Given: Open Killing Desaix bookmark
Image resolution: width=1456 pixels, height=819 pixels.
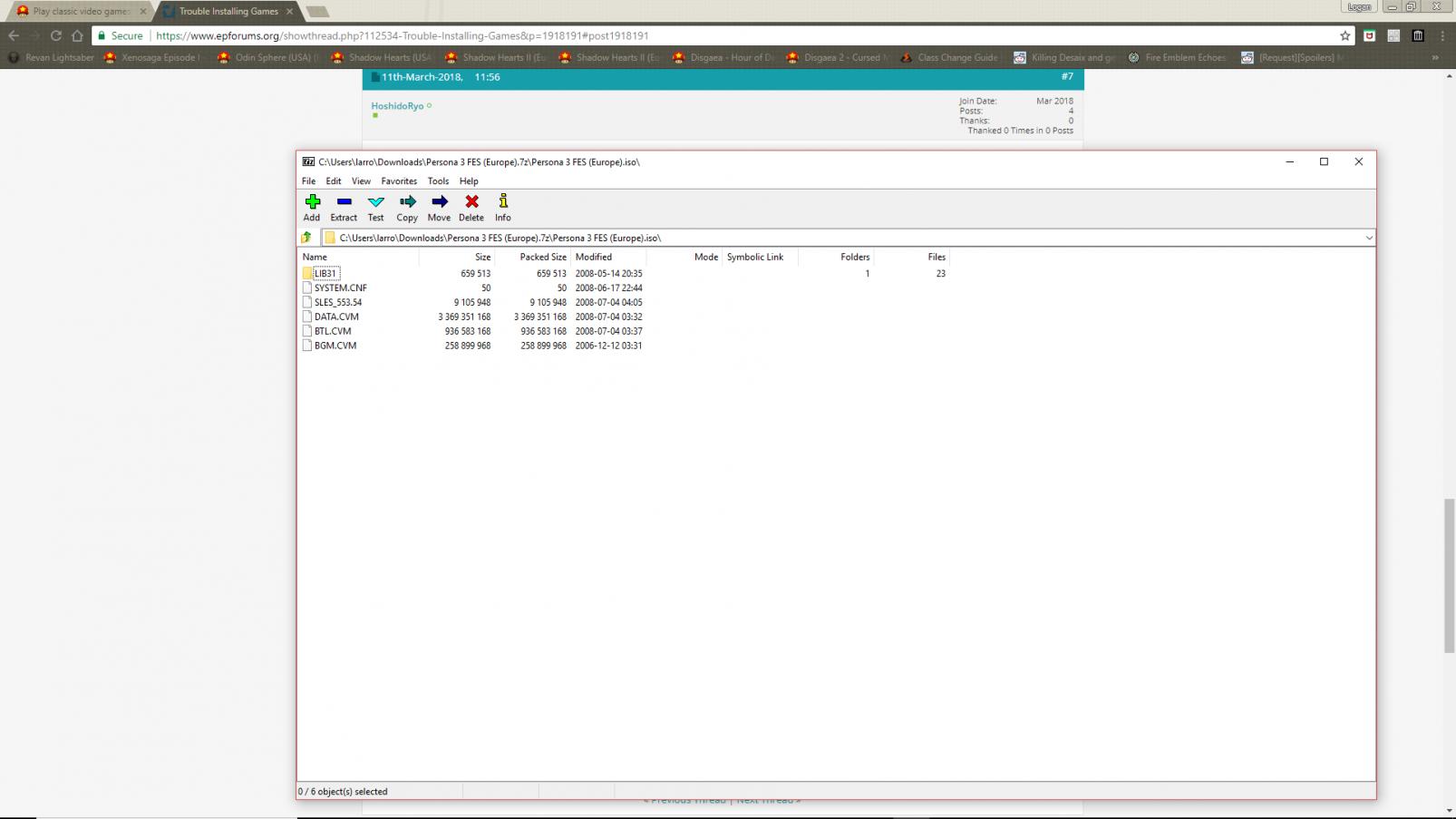Looking at the screenshot, I should [1064, 57].
